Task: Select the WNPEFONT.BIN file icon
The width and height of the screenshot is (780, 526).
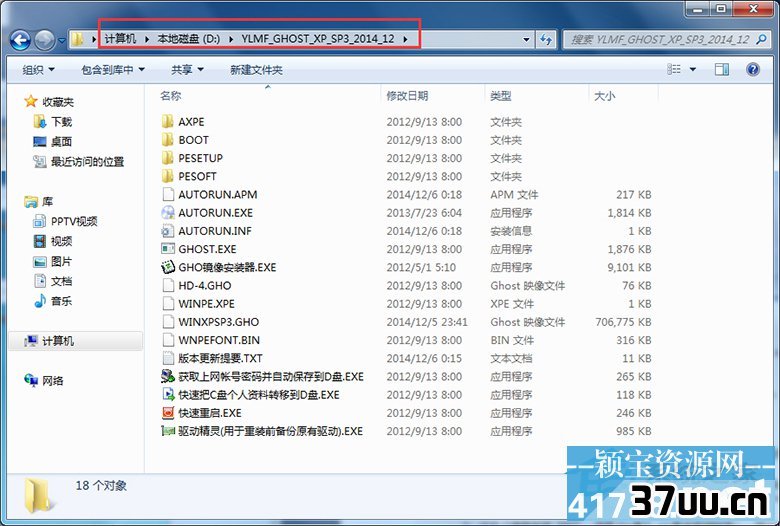Action: (168, 340)
